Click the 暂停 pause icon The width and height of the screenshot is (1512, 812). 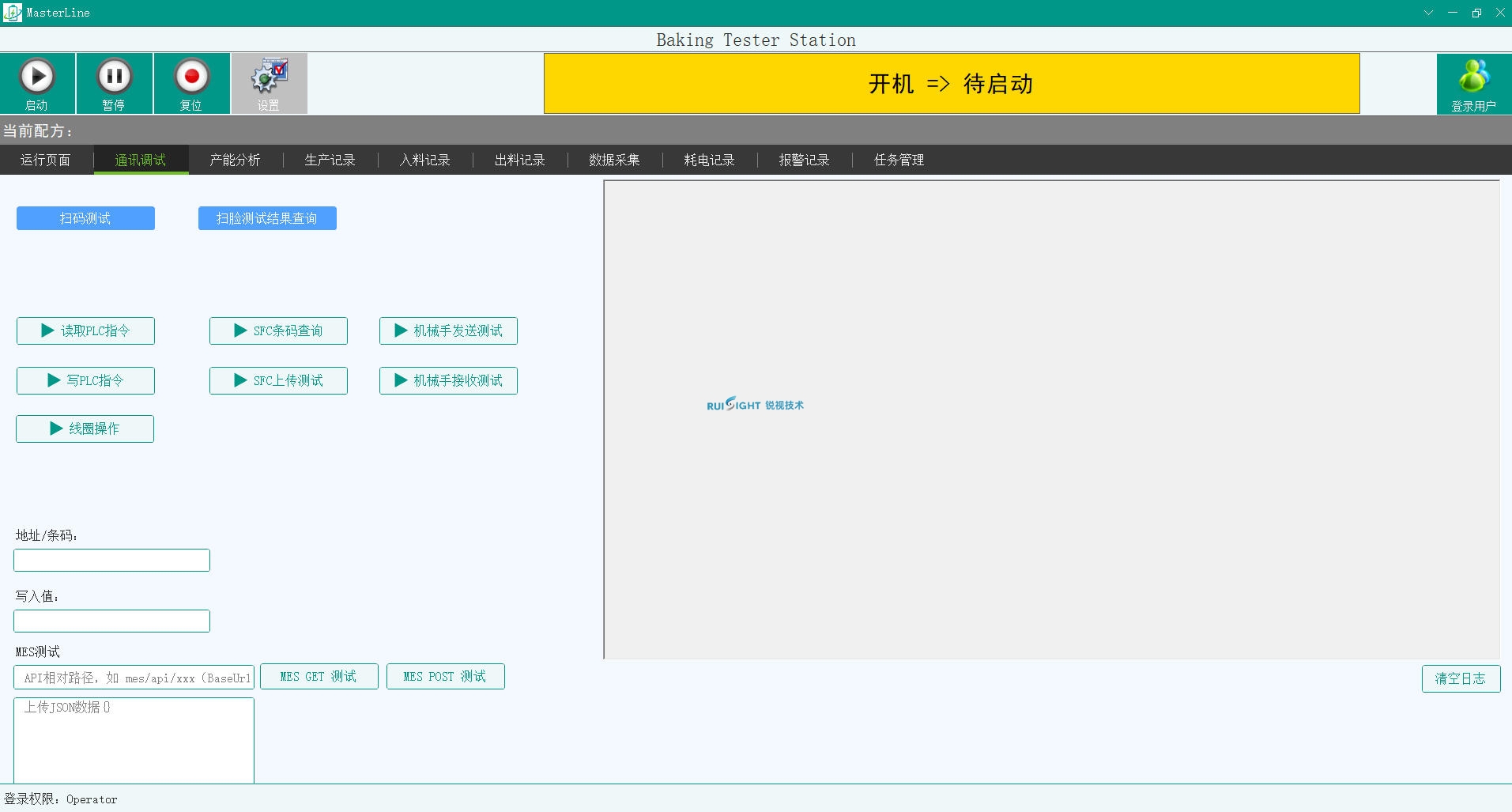click(x=114, y=77)
